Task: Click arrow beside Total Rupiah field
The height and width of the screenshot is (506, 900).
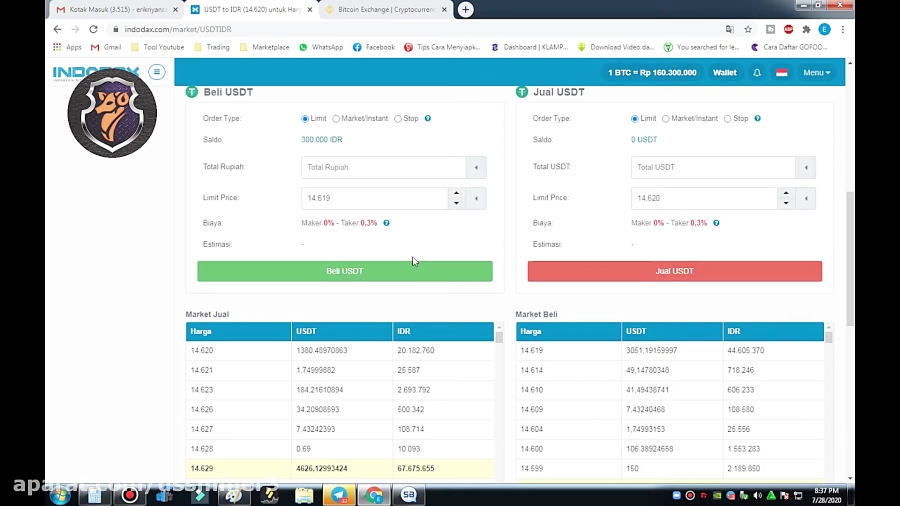Action: click(476, 168)
